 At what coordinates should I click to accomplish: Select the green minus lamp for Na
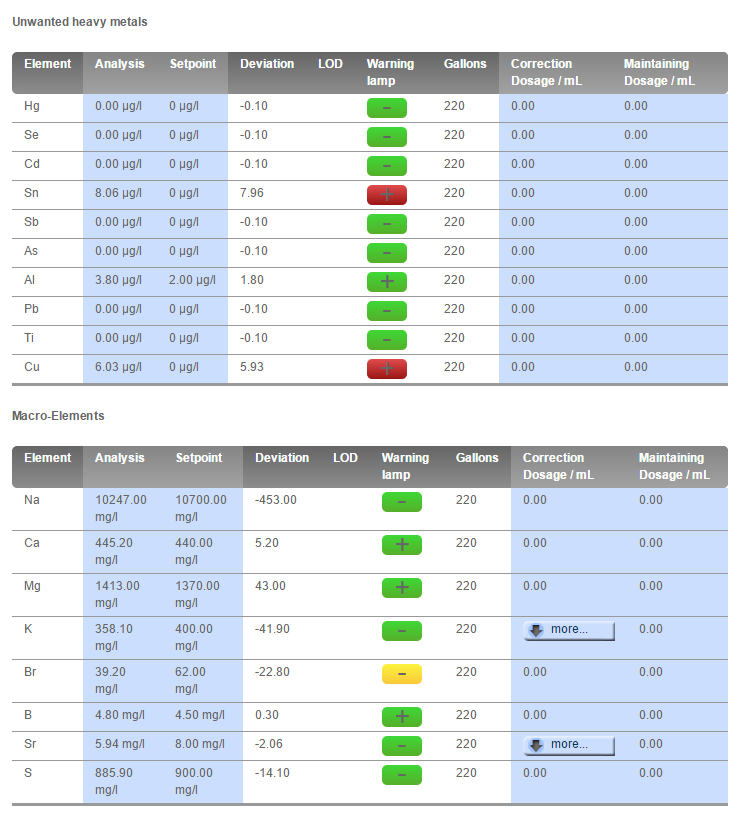[402, 502]
